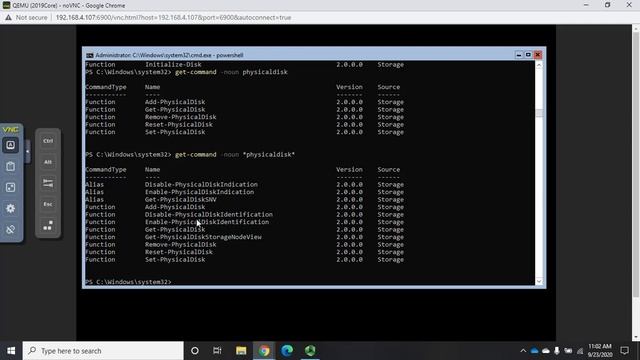The image size is (640, 360).
Task: Click the noVNC logo in the control bar
Action: [x=11, y=130]
